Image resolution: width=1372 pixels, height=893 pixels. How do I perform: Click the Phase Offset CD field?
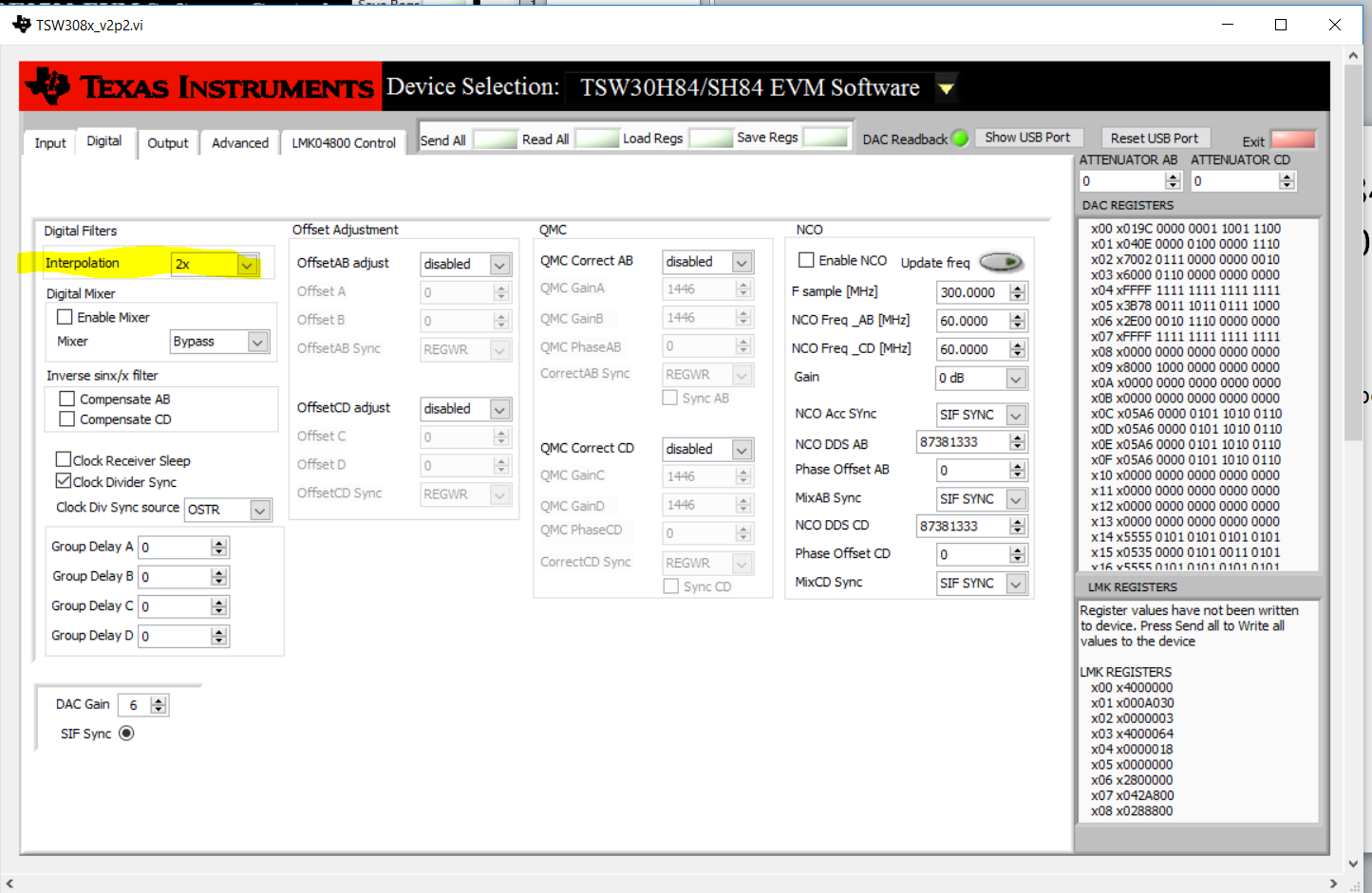[973, 554]
